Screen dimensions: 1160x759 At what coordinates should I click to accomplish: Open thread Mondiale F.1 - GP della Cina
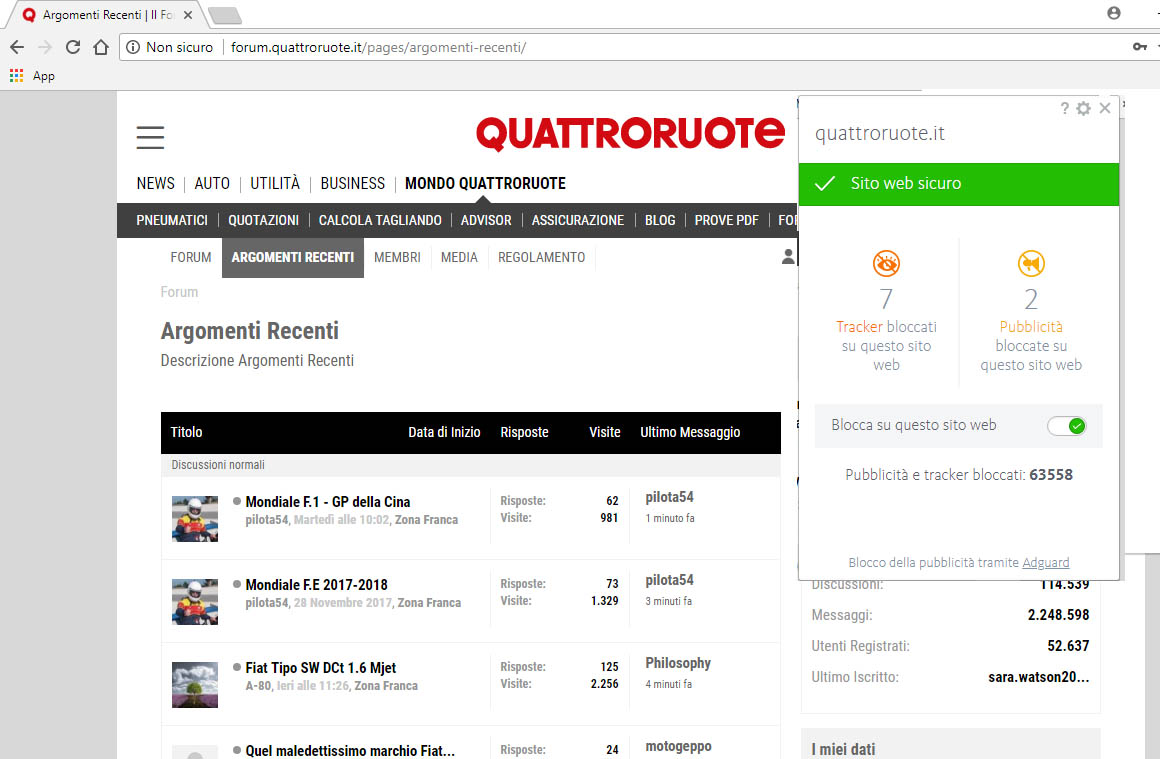pos(328,502)
